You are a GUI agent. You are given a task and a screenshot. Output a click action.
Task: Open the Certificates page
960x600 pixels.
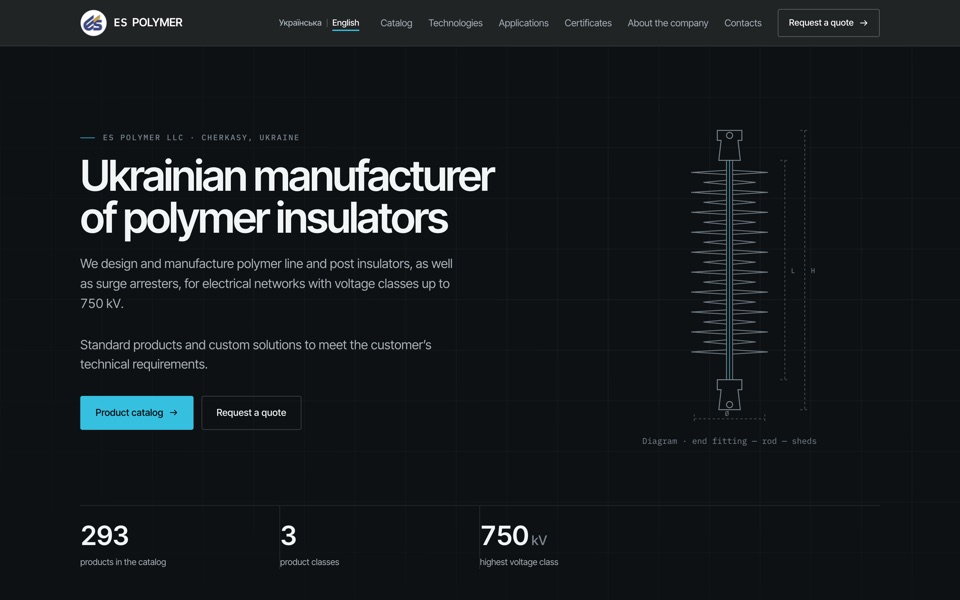point(588,23)
